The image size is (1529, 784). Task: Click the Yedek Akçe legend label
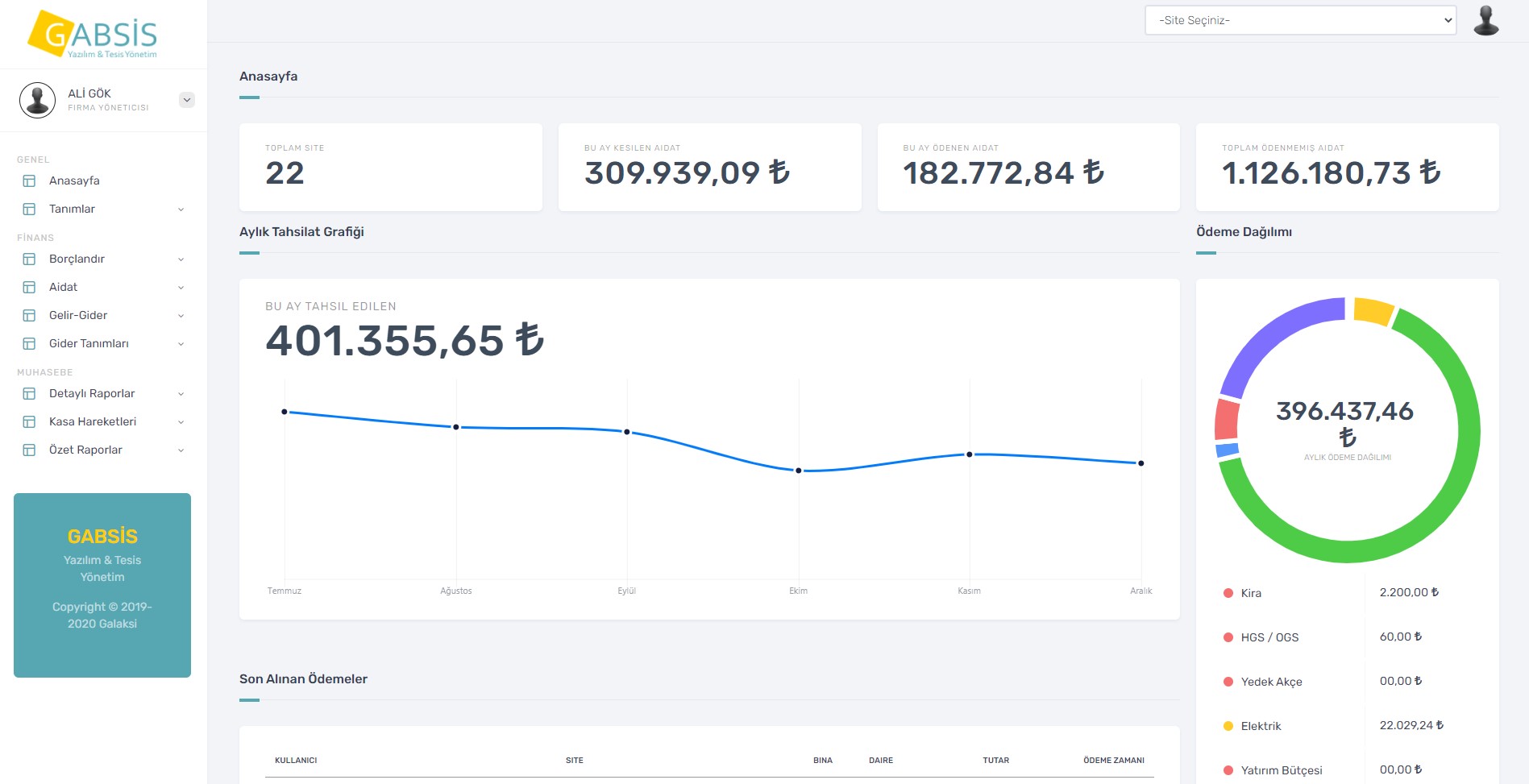coord(1272,682)
